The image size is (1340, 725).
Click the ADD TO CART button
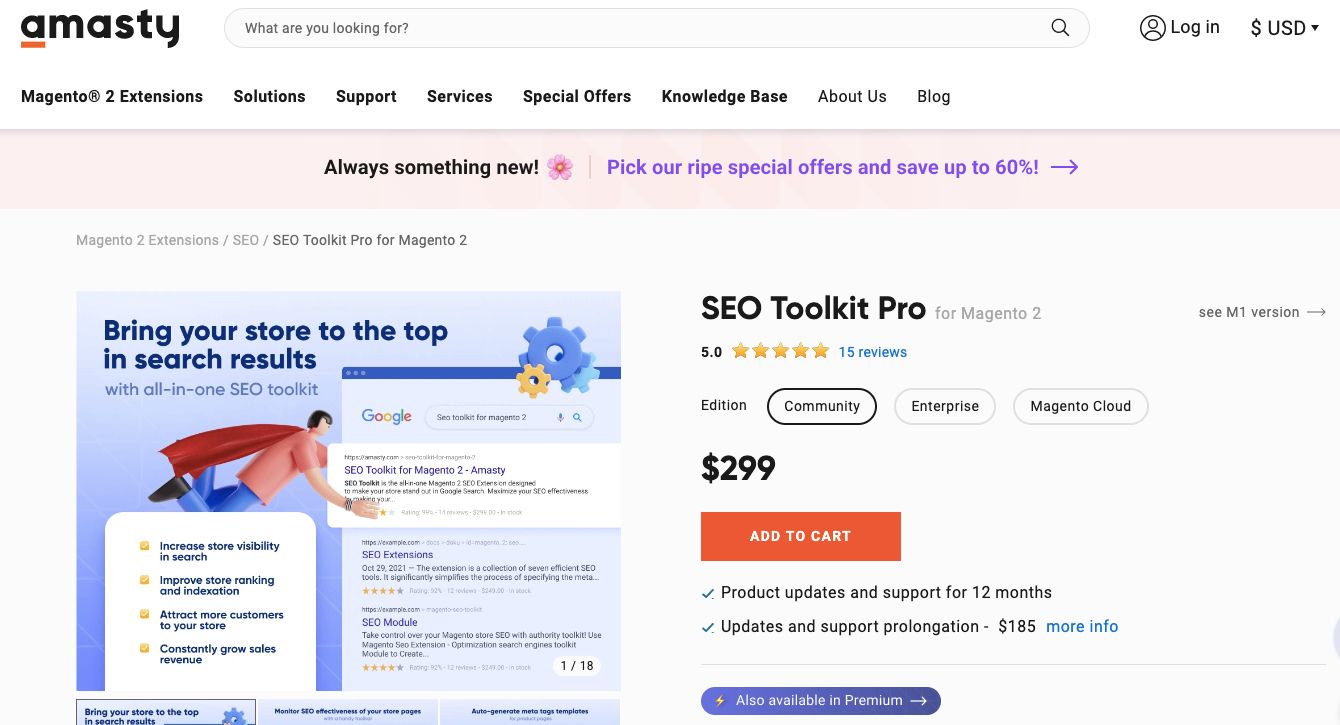pyautogui.click(x=800, y=536)
